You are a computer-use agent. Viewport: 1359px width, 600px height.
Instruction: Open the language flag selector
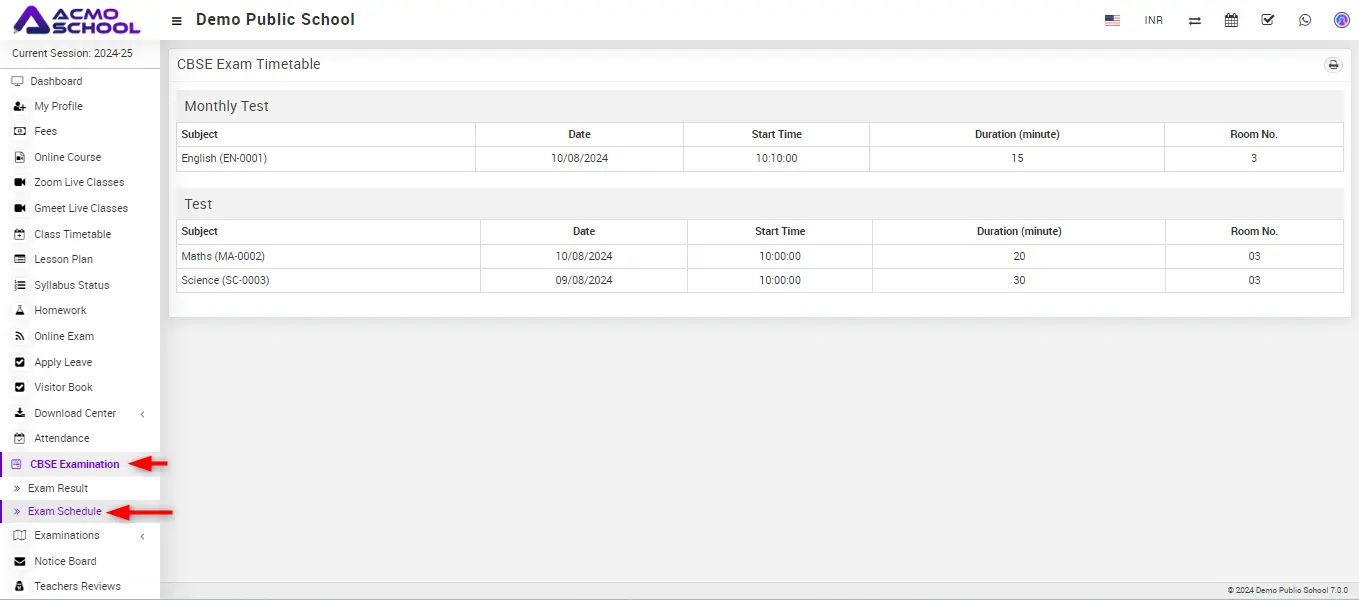pos(1112,20)
